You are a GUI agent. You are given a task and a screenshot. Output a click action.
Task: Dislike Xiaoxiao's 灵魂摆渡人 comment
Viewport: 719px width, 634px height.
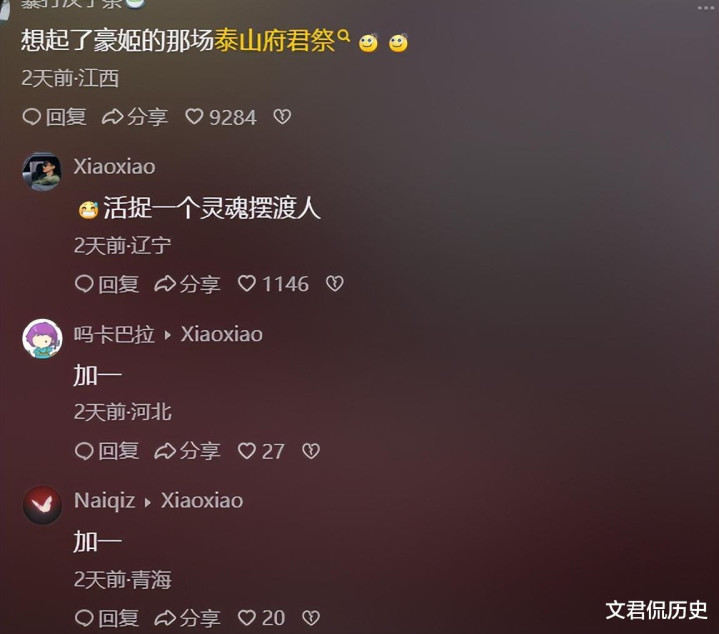pos(335,283)
